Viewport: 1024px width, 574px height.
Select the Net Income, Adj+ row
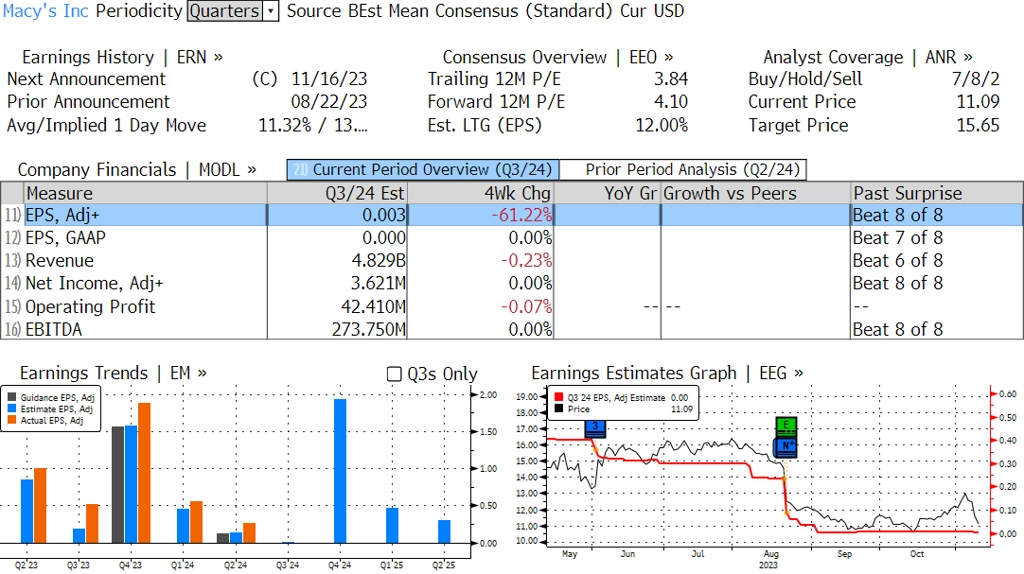(512, 283)
